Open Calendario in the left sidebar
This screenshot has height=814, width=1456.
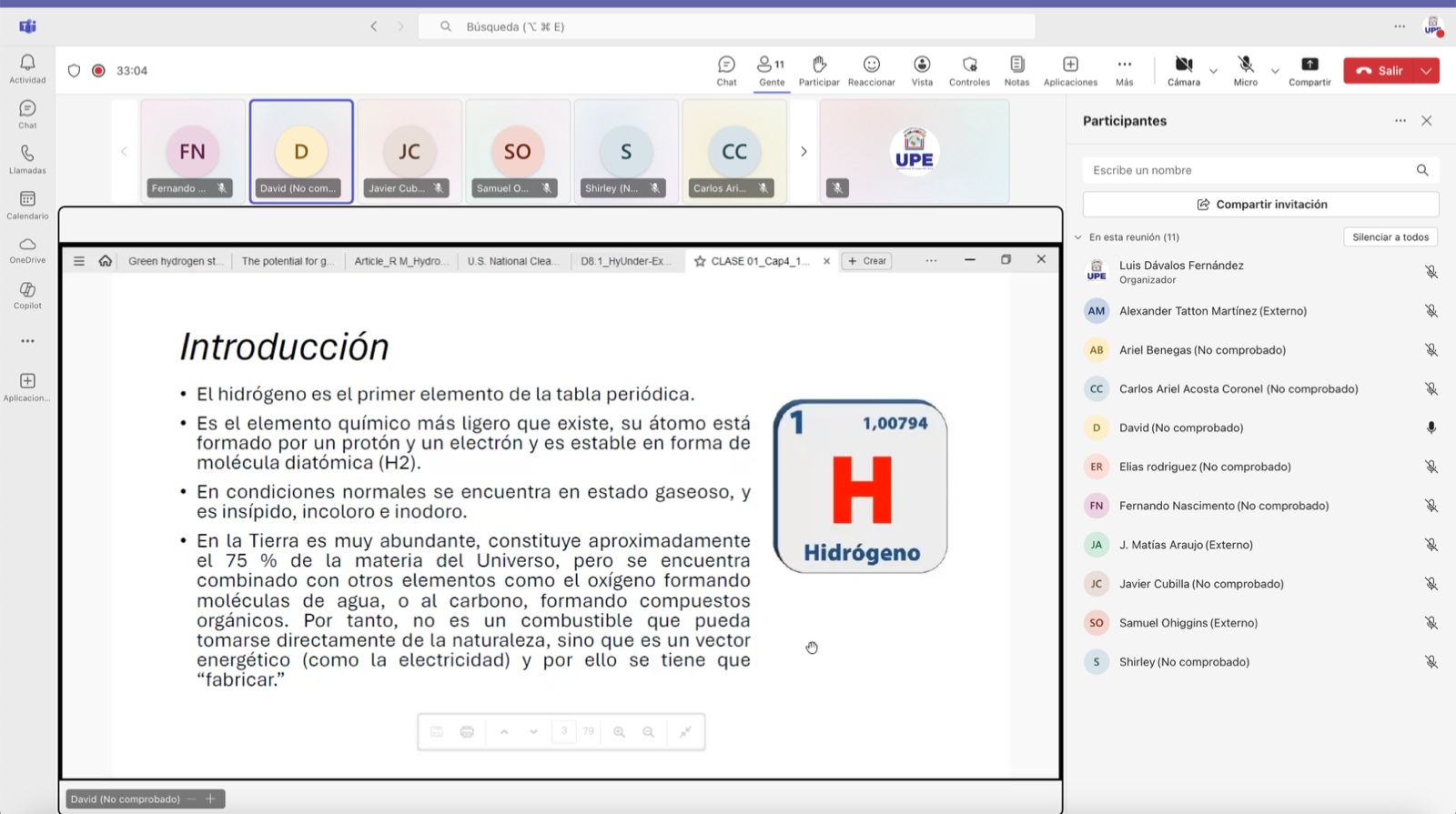tap(27, 205)
